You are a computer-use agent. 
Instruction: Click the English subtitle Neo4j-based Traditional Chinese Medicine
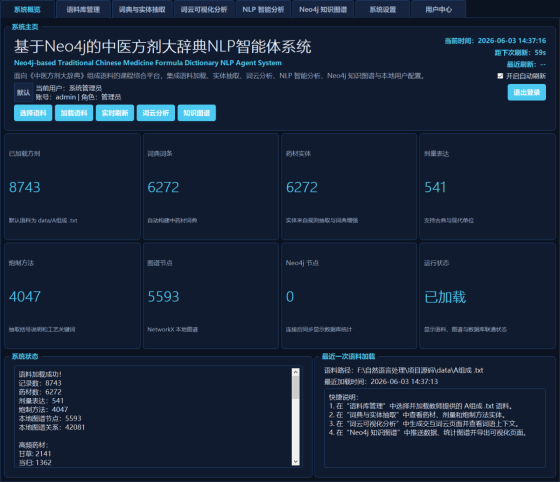(148, 63)
